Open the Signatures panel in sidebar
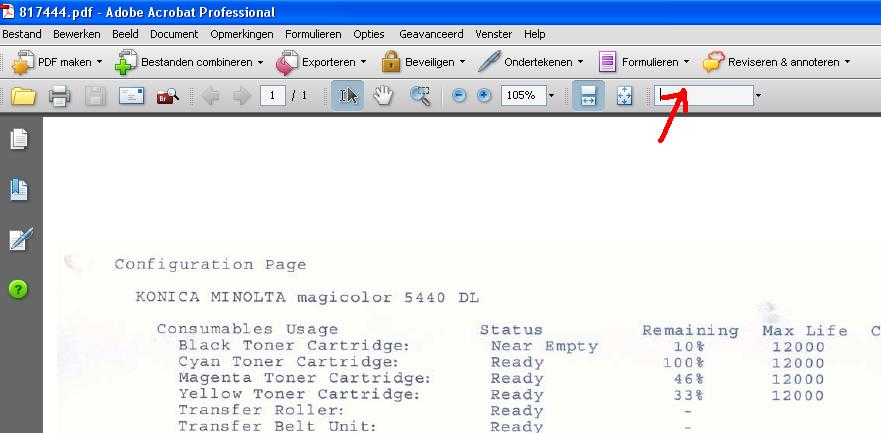This screenshot has width=881, height=433. [21, 239]
